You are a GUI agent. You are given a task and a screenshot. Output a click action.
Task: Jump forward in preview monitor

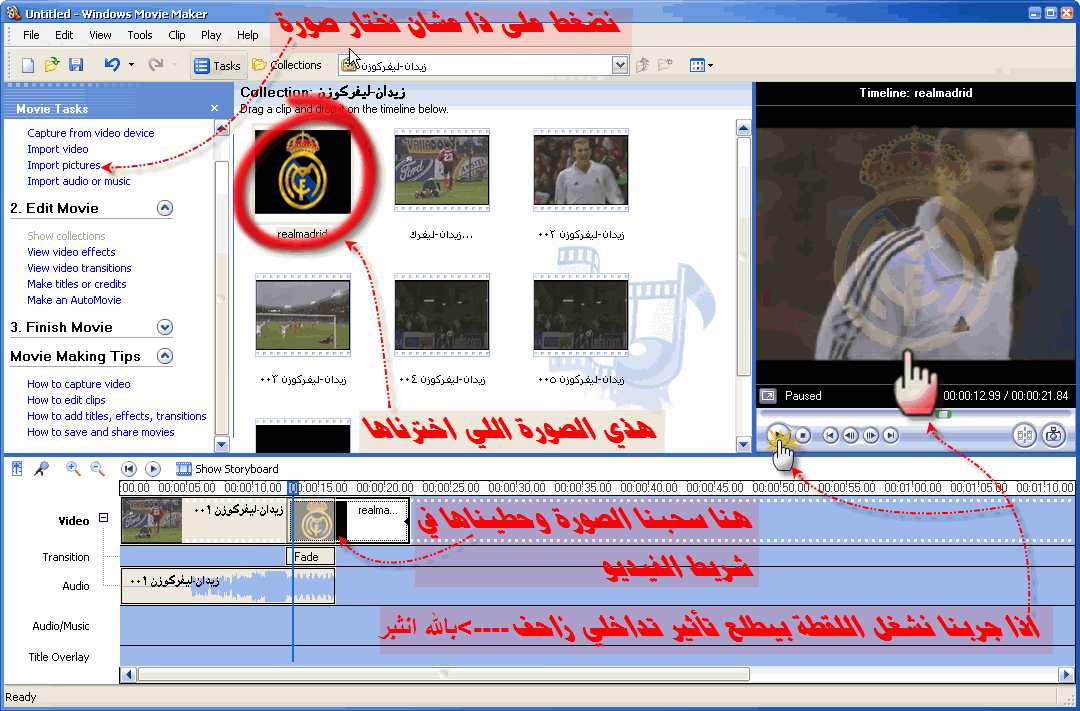(891, 435)
